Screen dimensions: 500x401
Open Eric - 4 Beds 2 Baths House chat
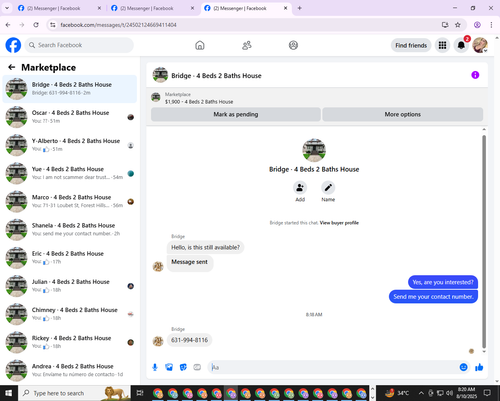(x=69, y=258)
